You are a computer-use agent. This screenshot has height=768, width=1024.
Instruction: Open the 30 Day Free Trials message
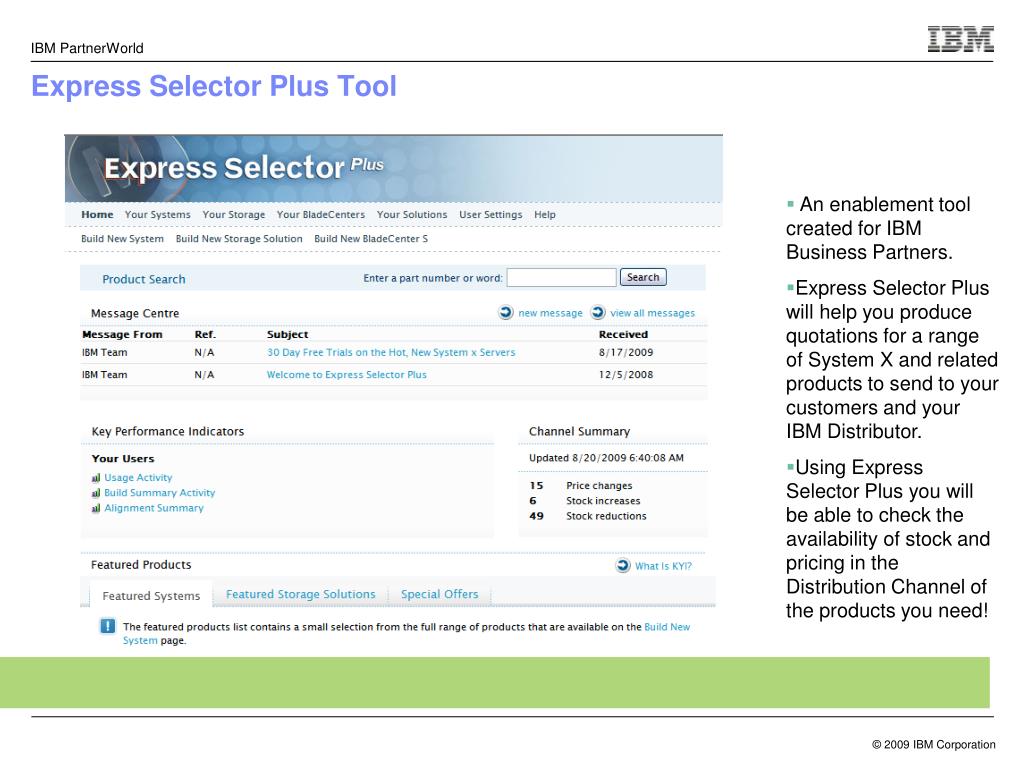(391, 353)
